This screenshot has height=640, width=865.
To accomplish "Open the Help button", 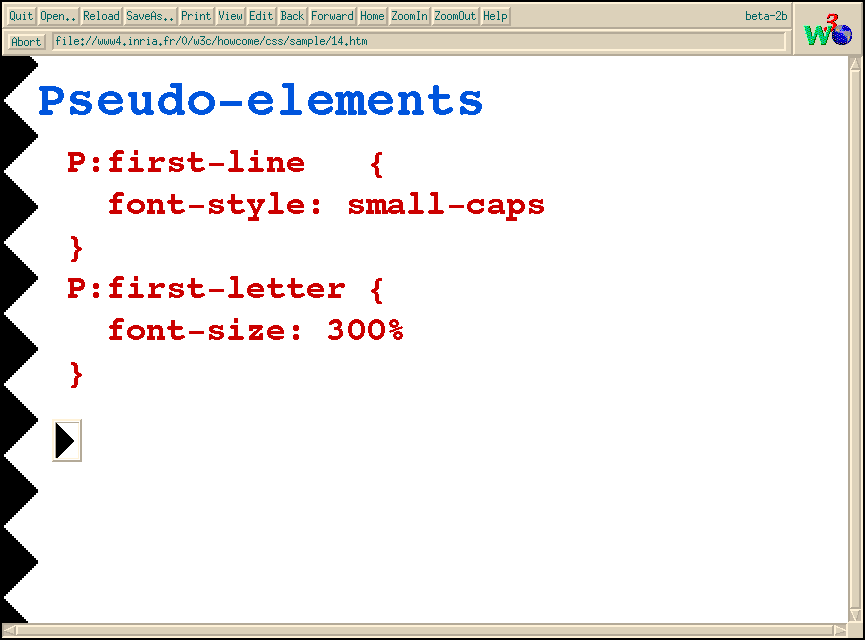I will click(x=495, y=16).
